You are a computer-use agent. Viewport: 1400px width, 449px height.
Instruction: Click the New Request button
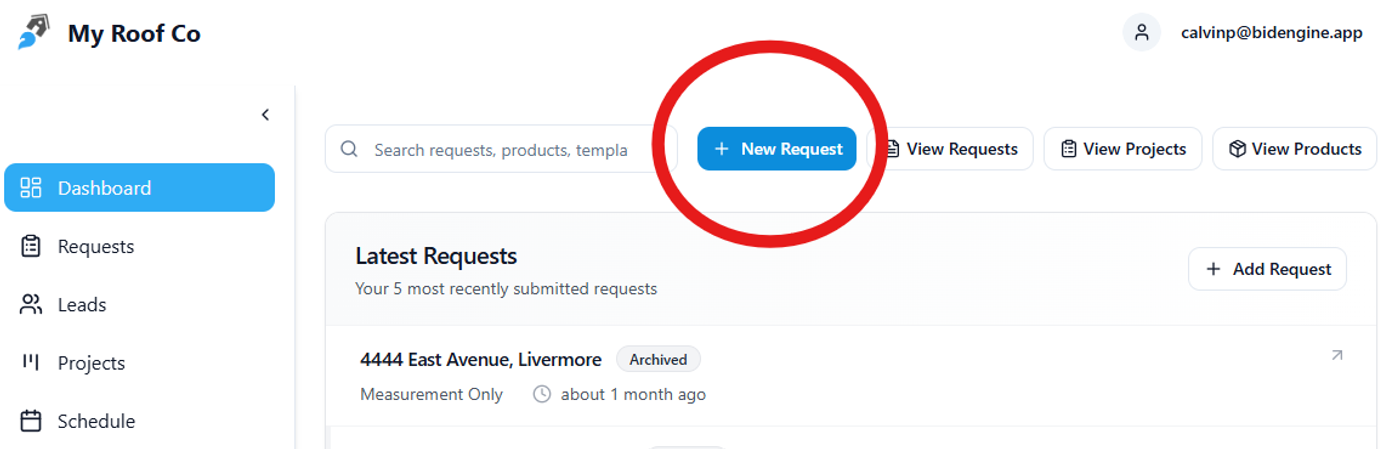[x=777, y=149]
